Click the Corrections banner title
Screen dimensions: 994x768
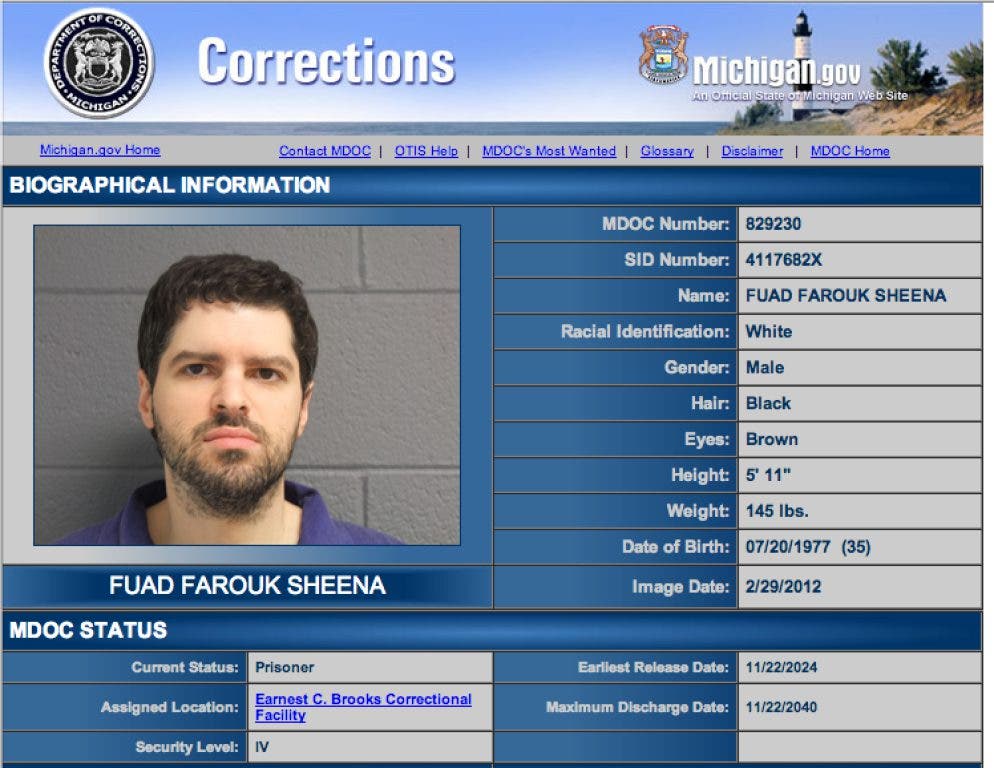pyautogui.click(x=326, y=61)
